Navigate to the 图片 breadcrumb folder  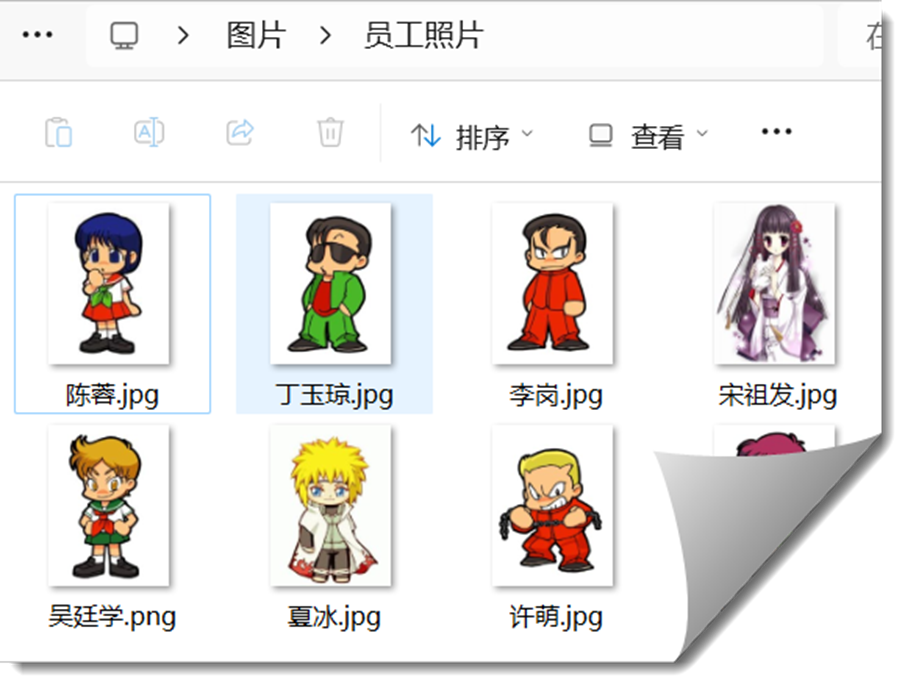[256, 36]
